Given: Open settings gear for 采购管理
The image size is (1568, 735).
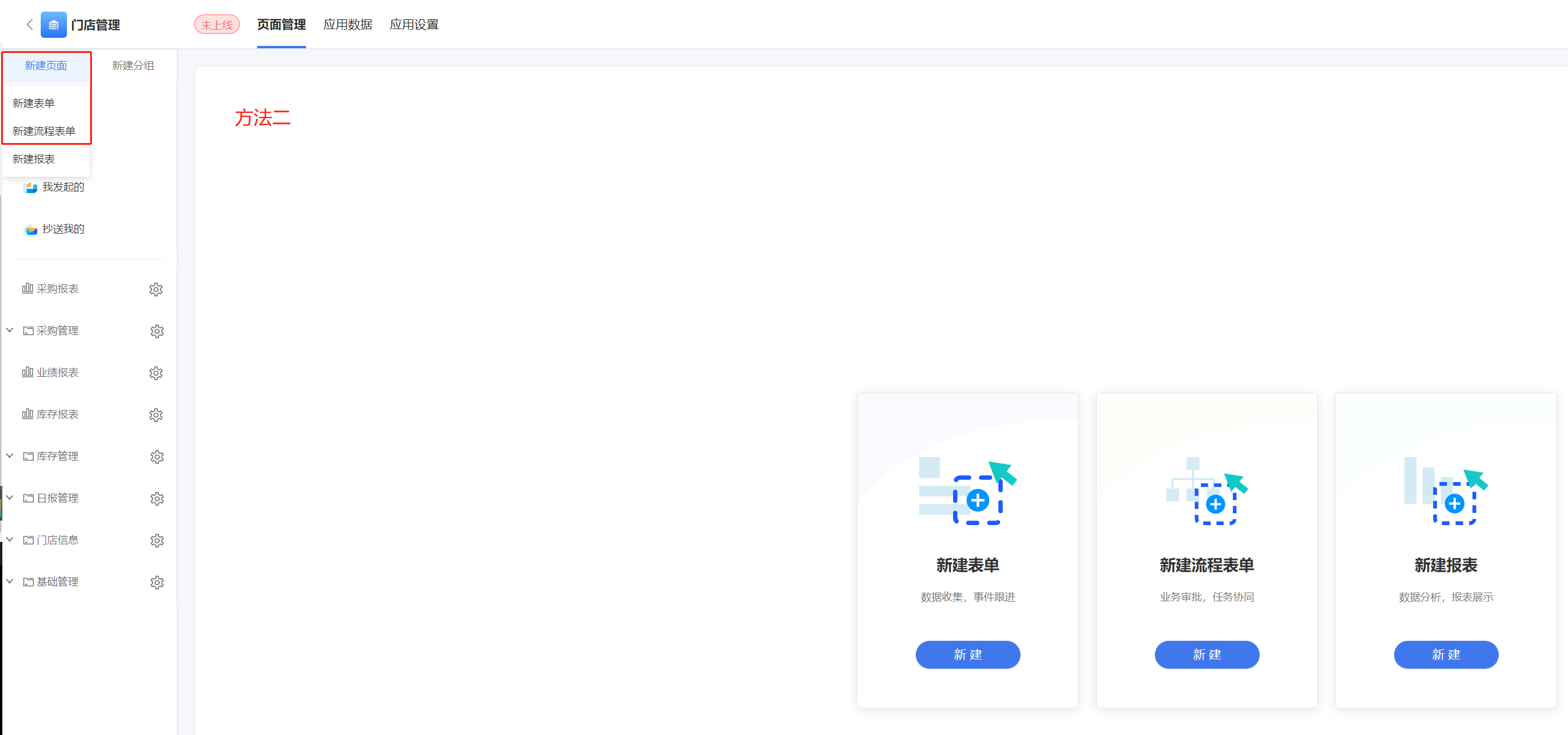Looking at the screenshot, I should click(x=157, y=331).
